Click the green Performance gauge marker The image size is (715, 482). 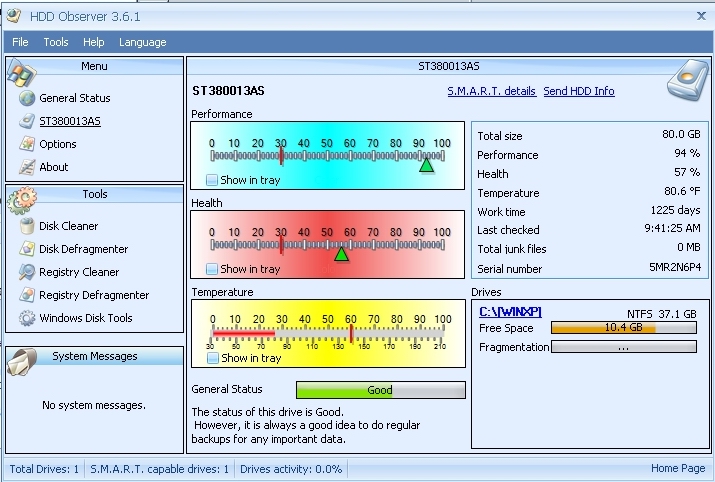point(426,165)
